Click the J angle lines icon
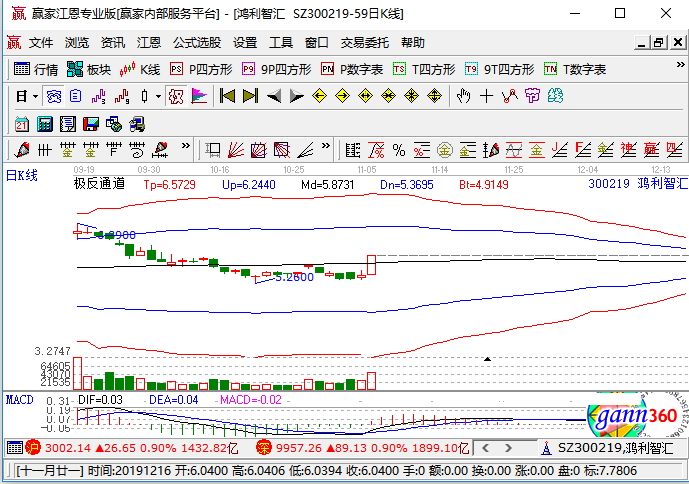The image size is (689, 484). (x=559, y=150)
